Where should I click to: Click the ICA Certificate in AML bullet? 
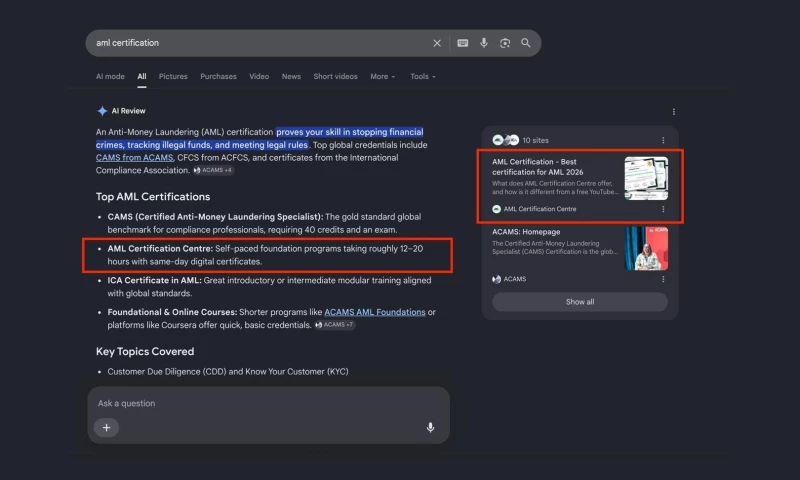[269, 287]
